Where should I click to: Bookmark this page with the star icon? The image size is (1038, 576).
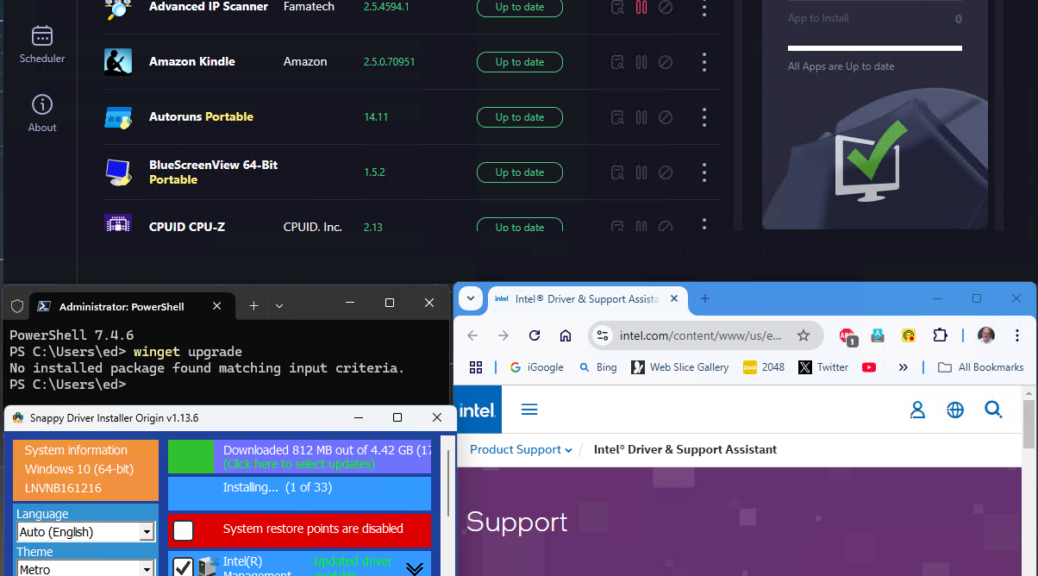[x=804, y=336]
